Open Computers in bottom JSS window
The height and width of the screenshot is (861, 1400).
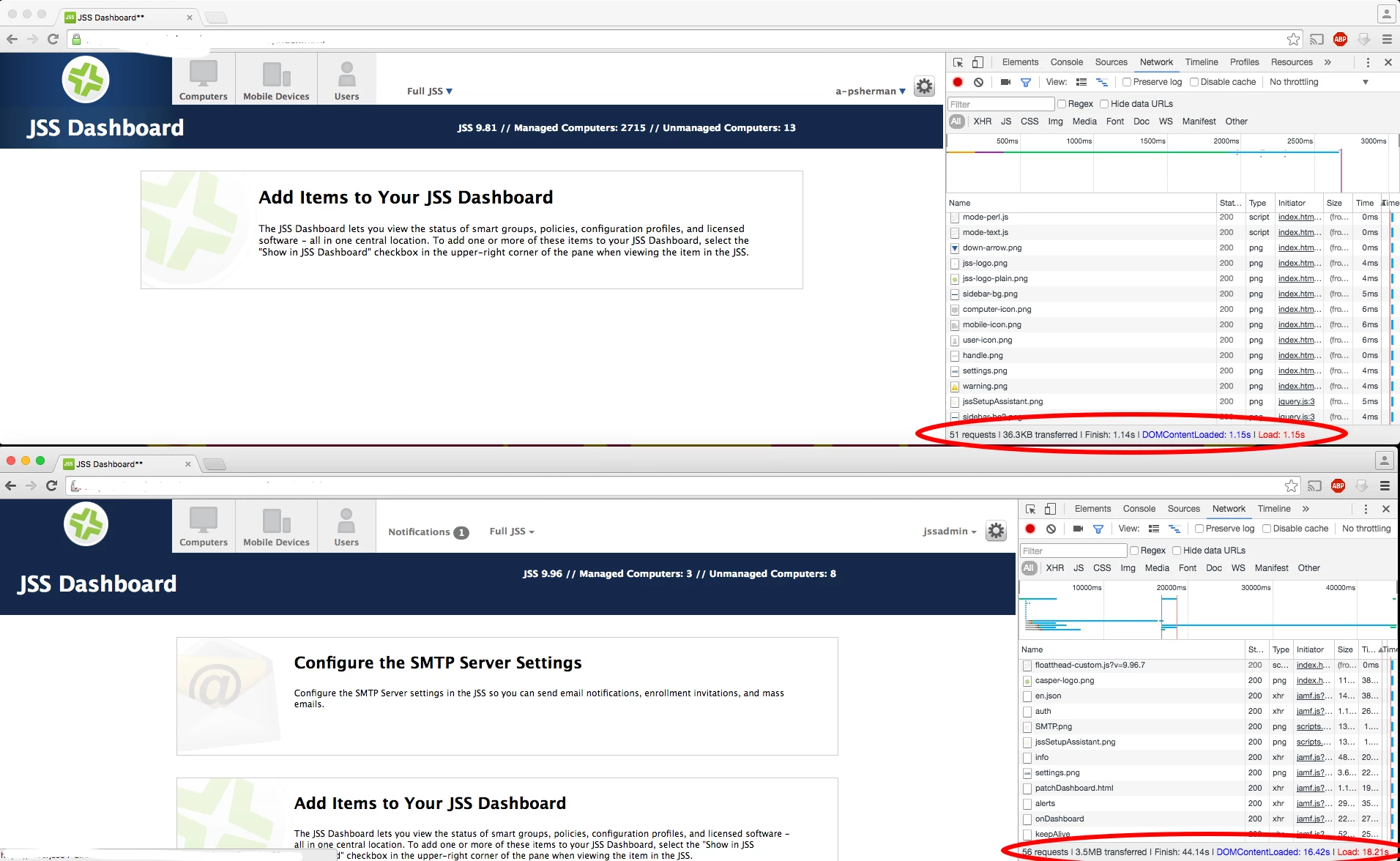[204, 526]
